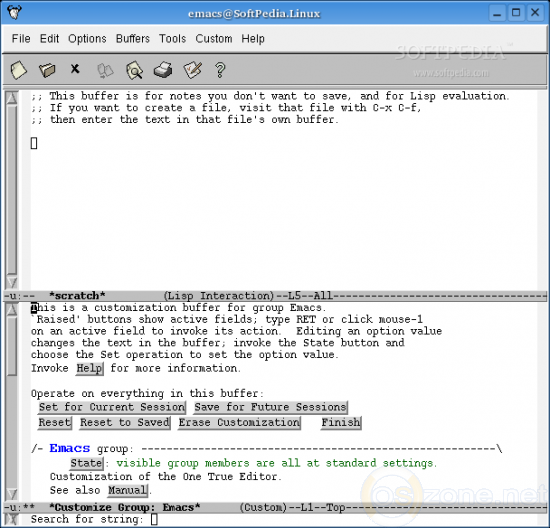Viewport: 550px width, 528px height.
Task: Click down arrow of scratch buffer scrollbar
Action: point(12,282)
